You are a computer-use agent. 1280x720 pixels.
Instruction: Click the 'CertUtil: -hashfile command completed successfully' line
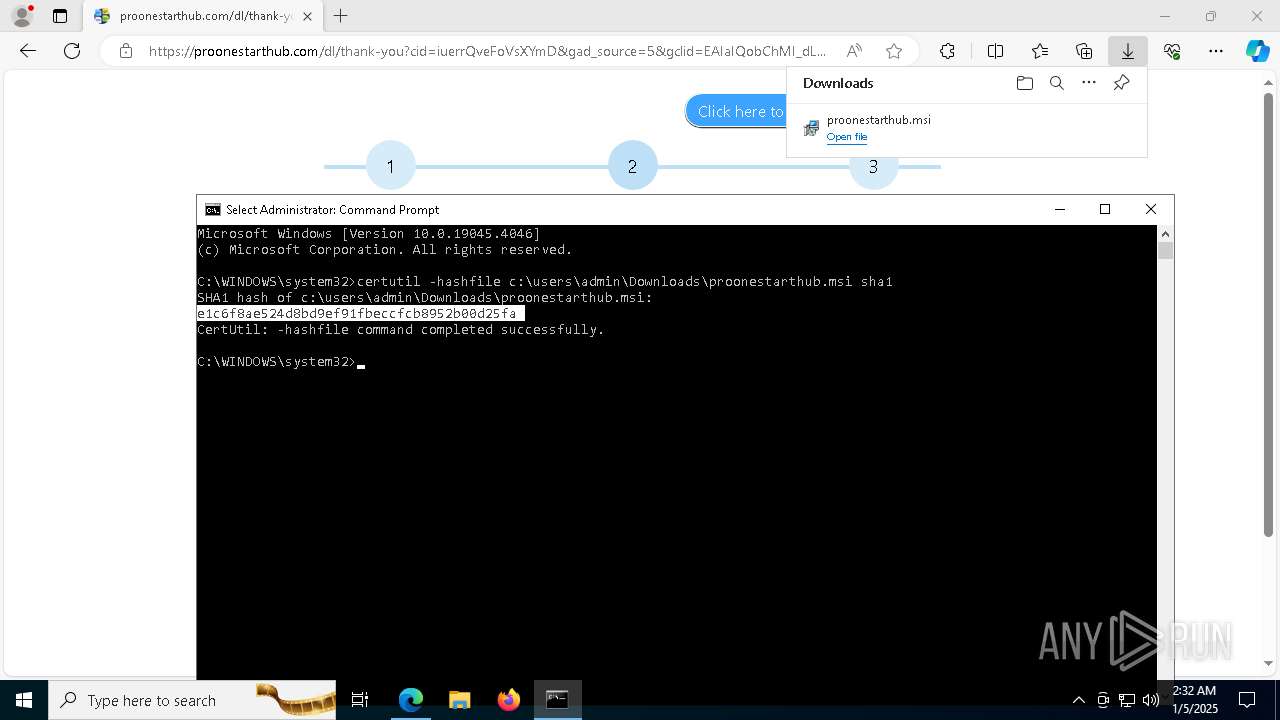pos(401,329)
